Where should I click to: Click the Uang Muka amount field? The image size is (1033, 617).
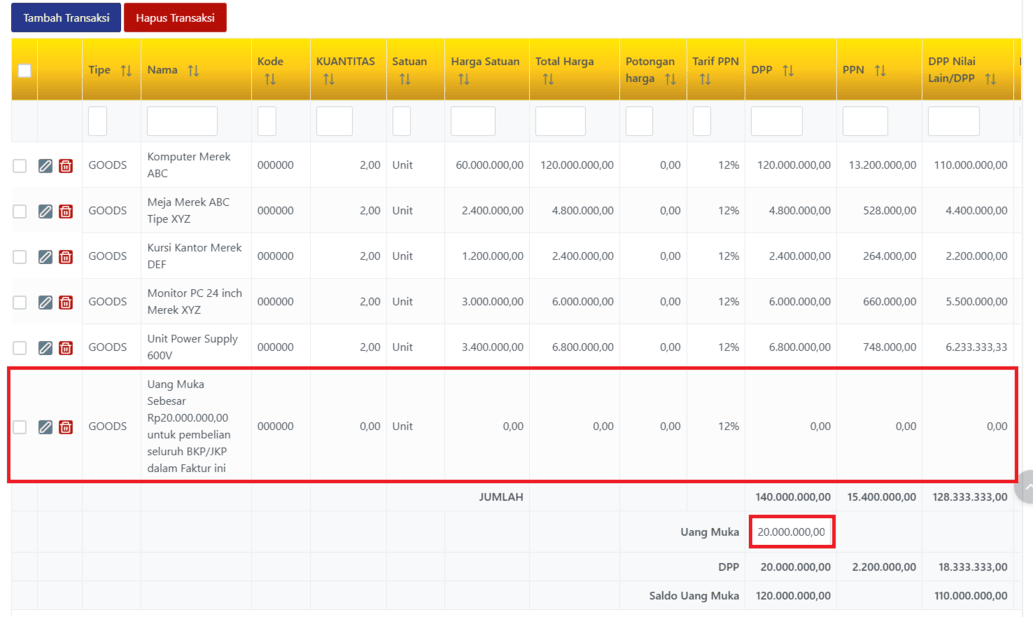tap(791, 532)
